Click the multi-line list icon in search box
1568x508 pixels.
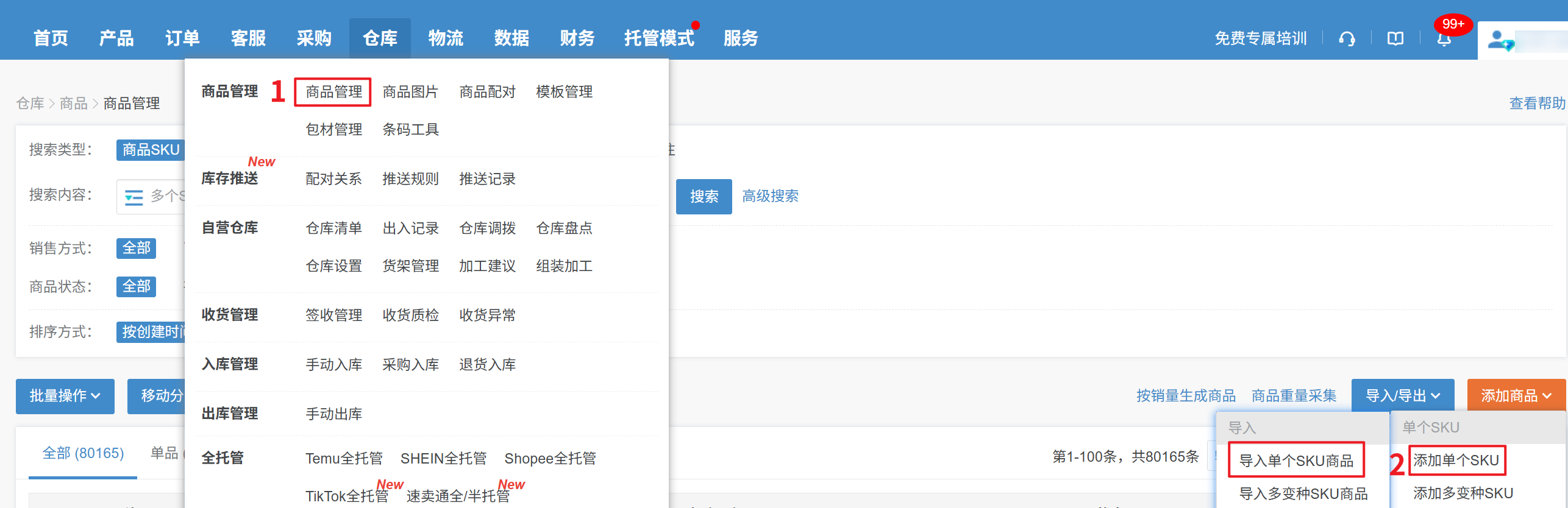134,197
